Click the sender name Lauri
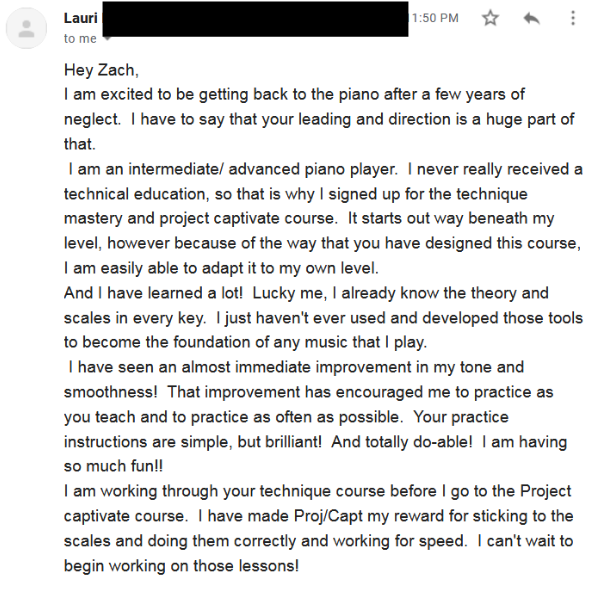The height and width of the screenshot is (600, 600). [x=82, y=18]
